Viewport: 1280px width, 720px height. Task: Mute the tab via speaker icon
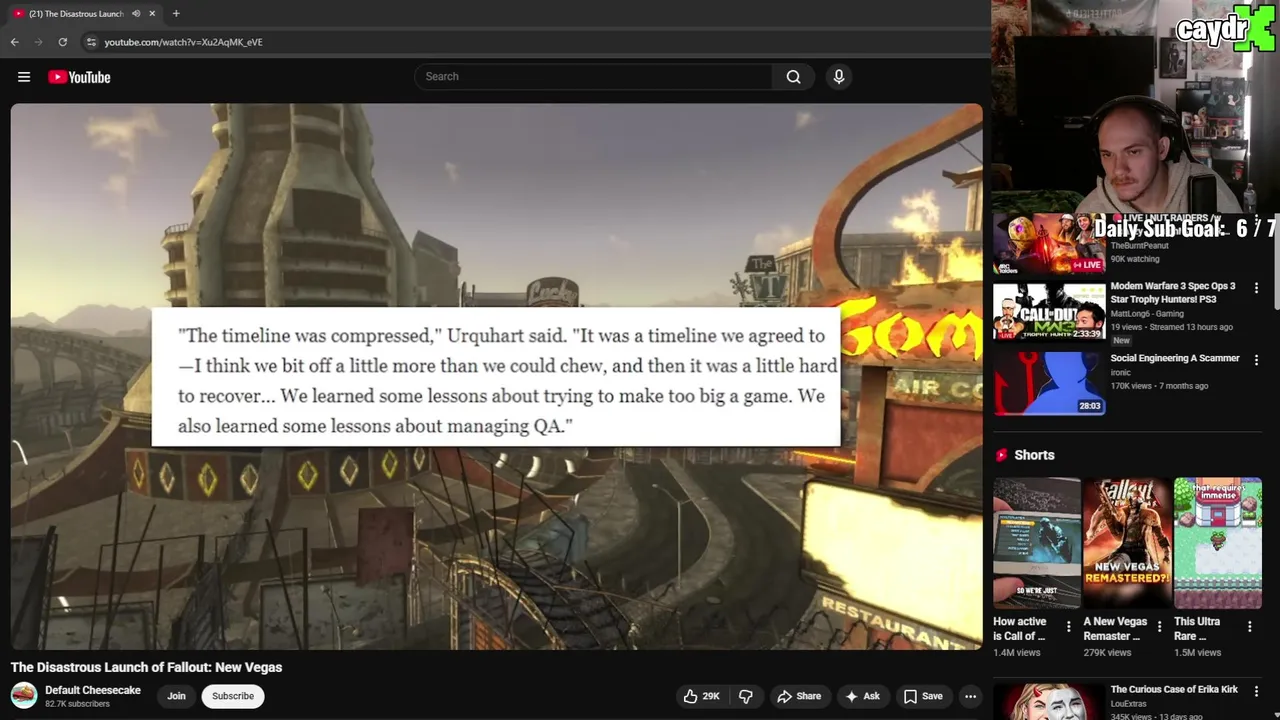pos(136,14)
